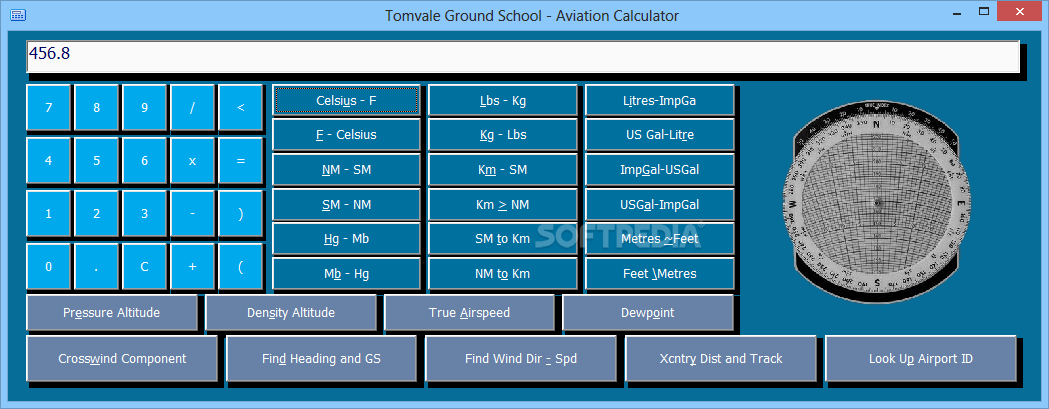Click the application icon in title bar
Image resolution: width=1049 pixels, height=409 pixels.
pos(18,14)
